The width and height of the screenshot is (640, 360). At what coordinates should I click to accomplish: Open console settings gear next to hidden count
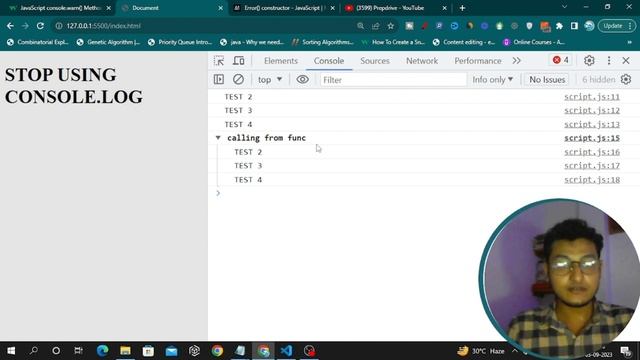pyautogui.click(x=626, y=79)
